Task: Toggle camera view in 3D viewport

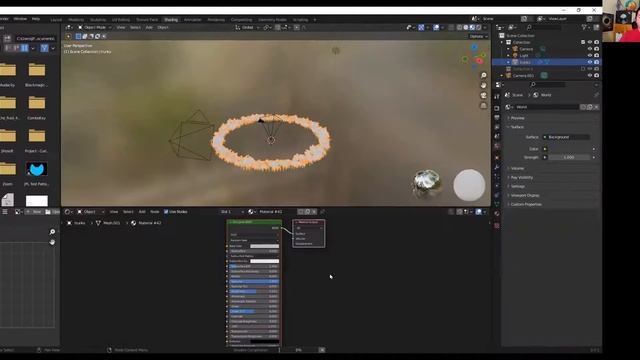Action: (x=484, y=96)
